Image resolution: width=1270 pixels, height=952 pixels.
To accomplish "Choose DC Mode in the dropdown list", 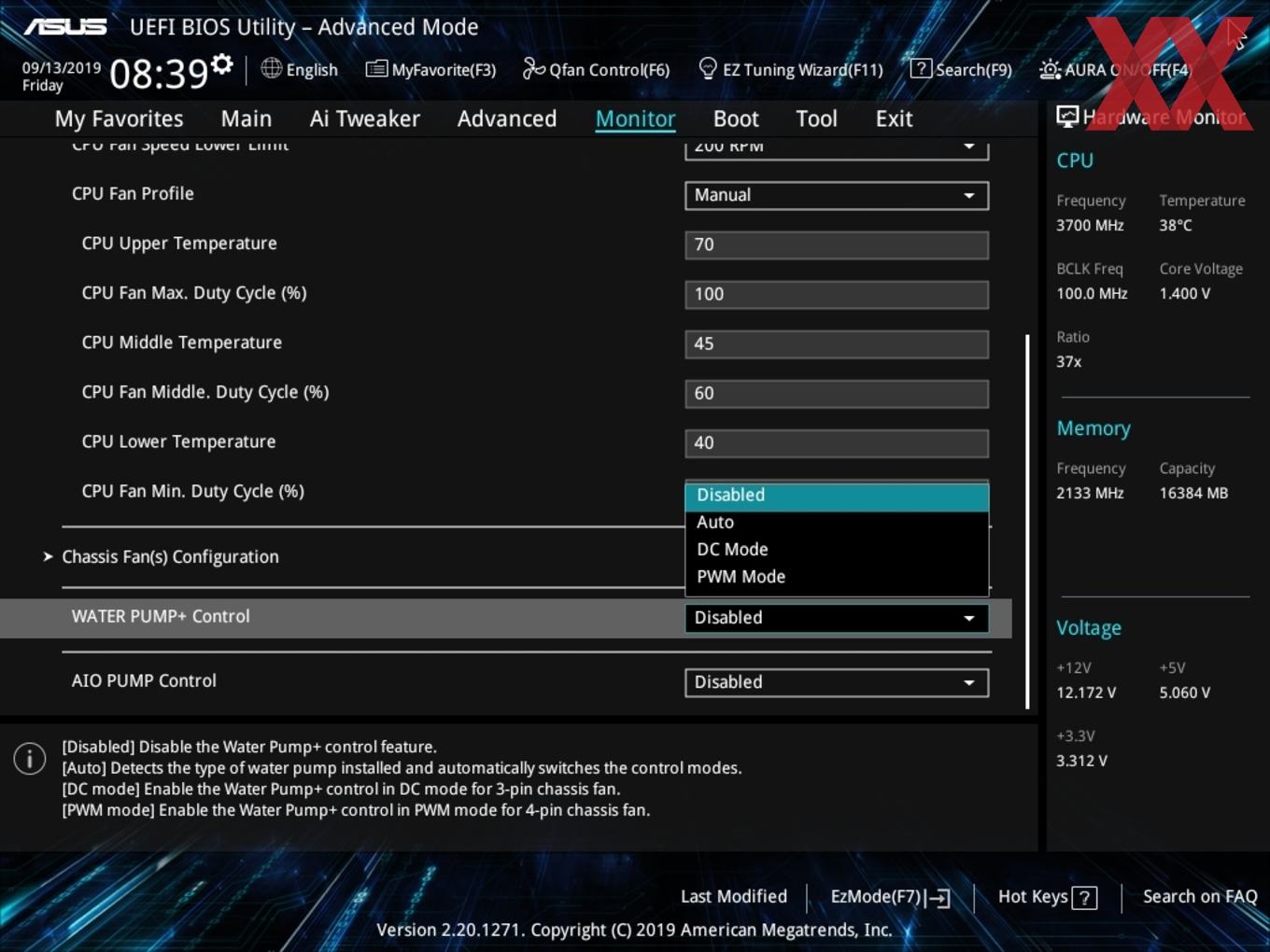I will click(x=837, y=550).
